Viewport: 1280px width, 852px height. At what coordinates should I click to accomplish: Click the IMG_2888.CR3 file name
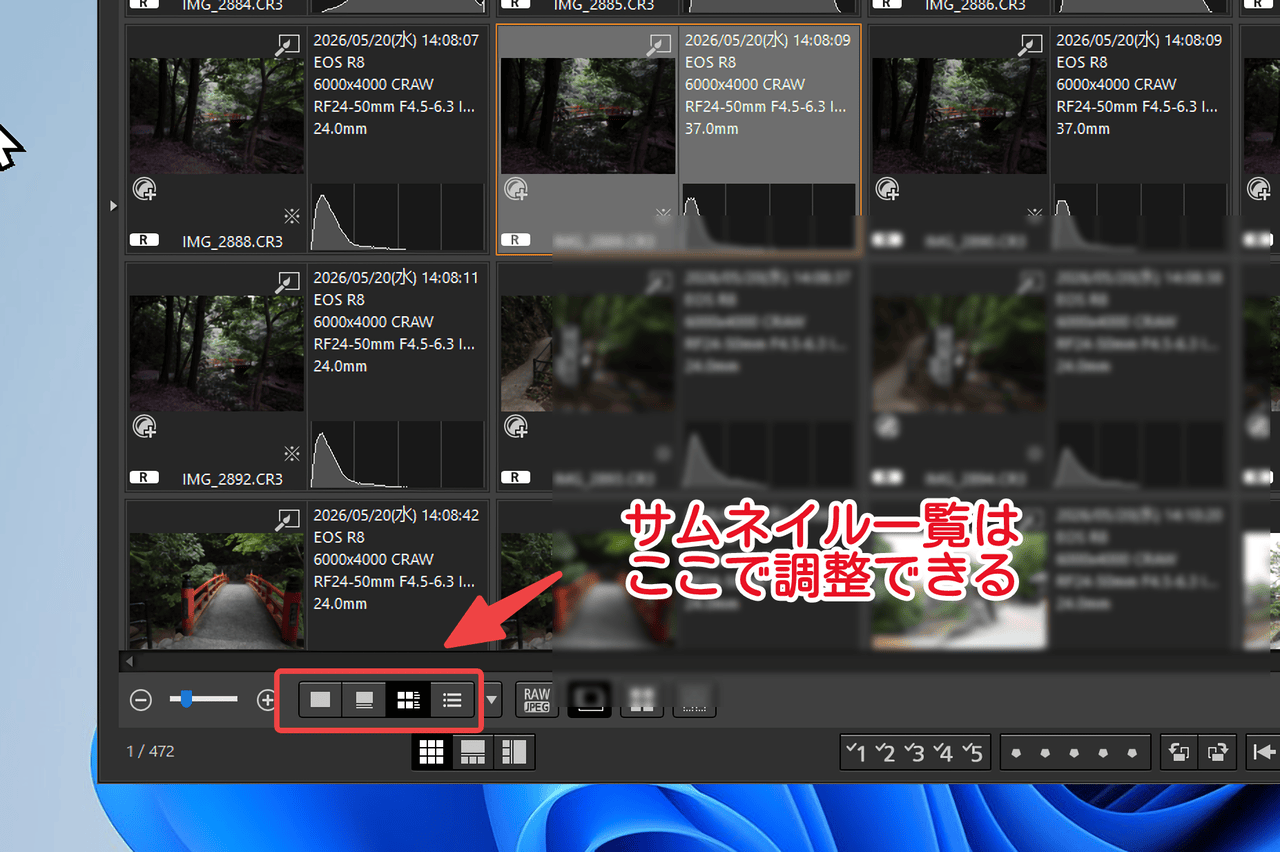click(x=233, y=241)
